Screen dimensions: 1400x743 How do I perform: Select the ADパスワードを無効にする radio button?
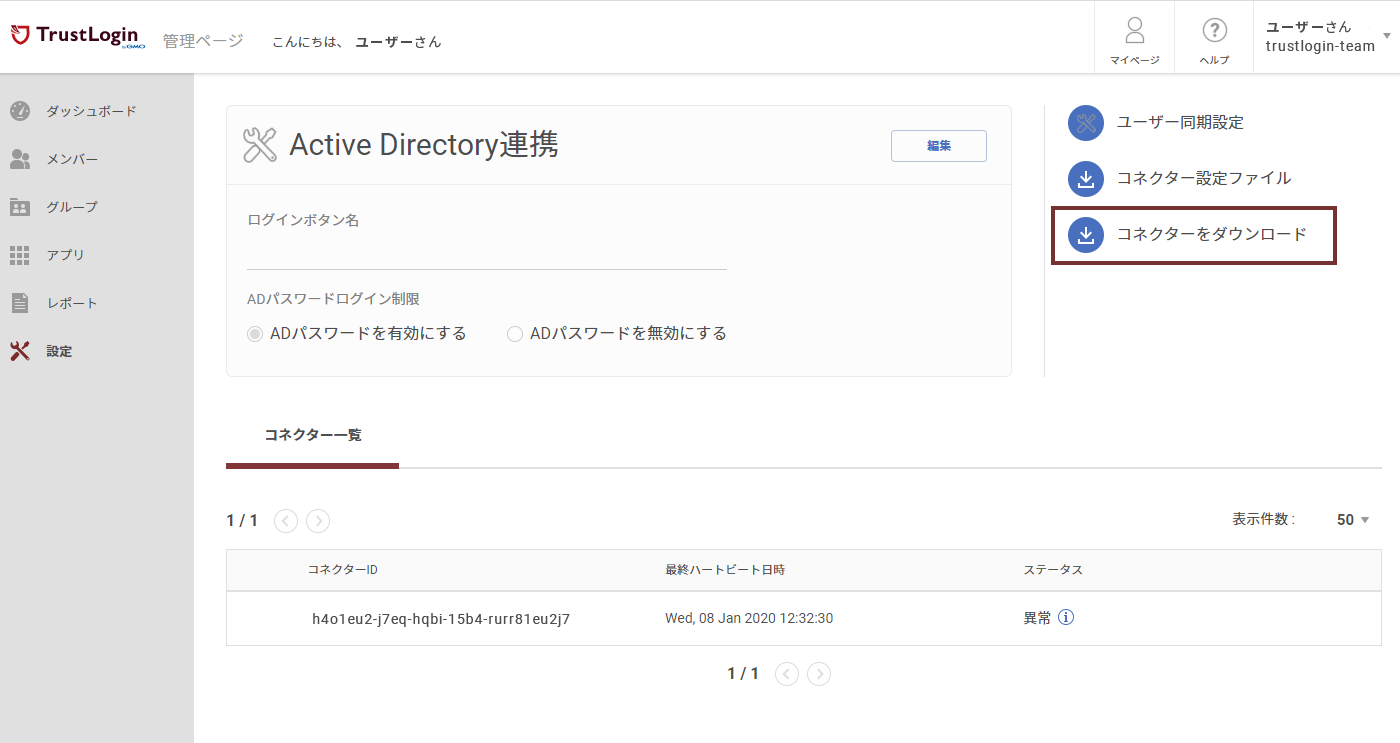pos(515,334)
